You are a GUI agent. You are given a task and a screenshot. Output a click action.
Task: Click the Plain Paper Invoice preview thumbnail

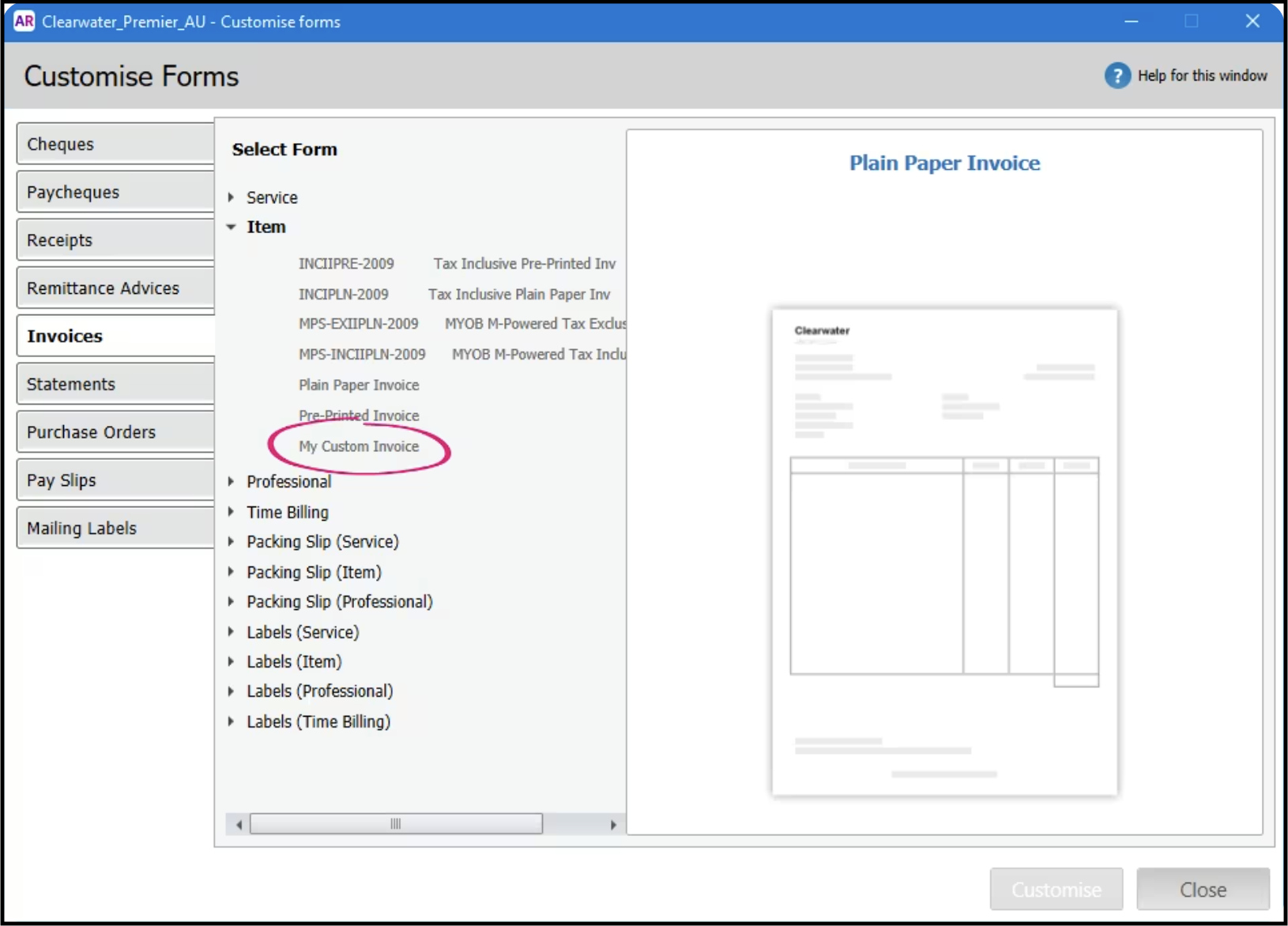coord(944,551)
